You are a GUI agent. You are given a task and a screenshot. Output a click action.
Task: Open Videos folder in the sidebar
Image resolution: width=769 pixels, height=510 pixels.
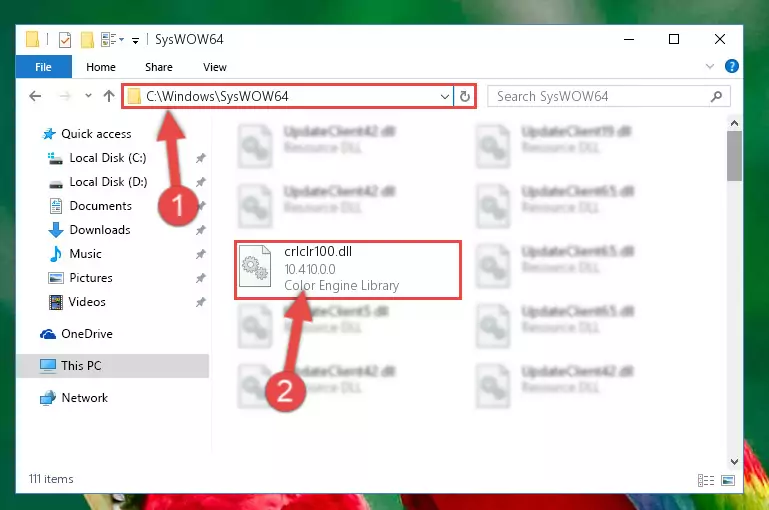(x=77, y=302)
